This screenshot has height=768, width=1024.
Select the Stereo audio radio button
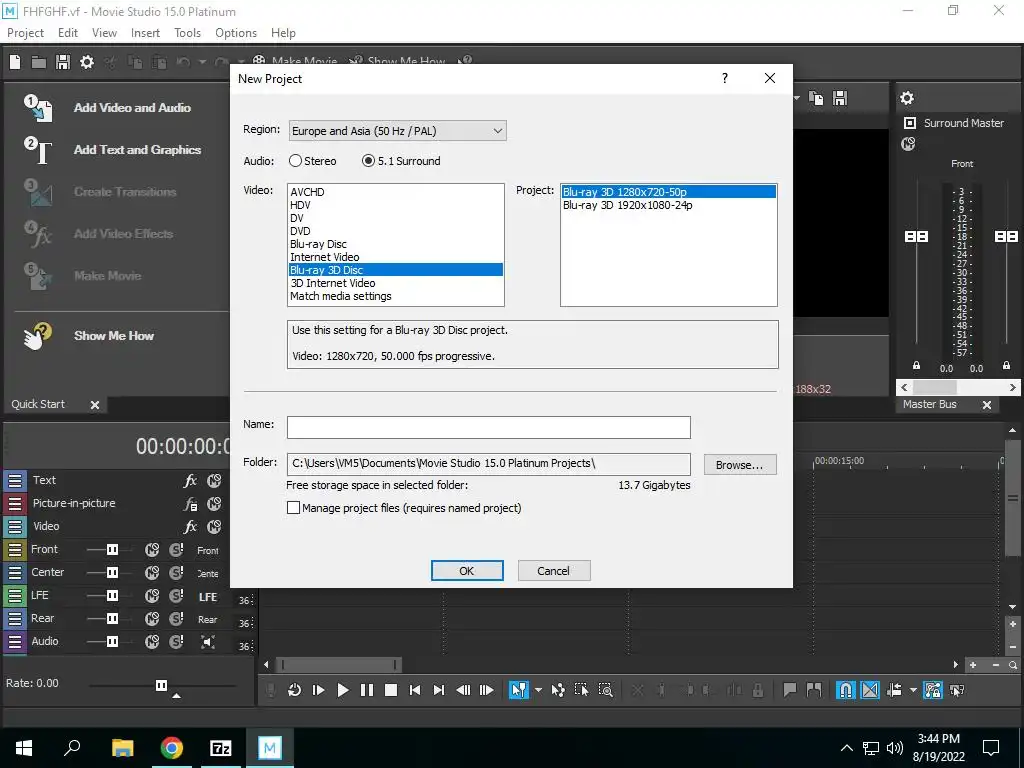point(295,161)
